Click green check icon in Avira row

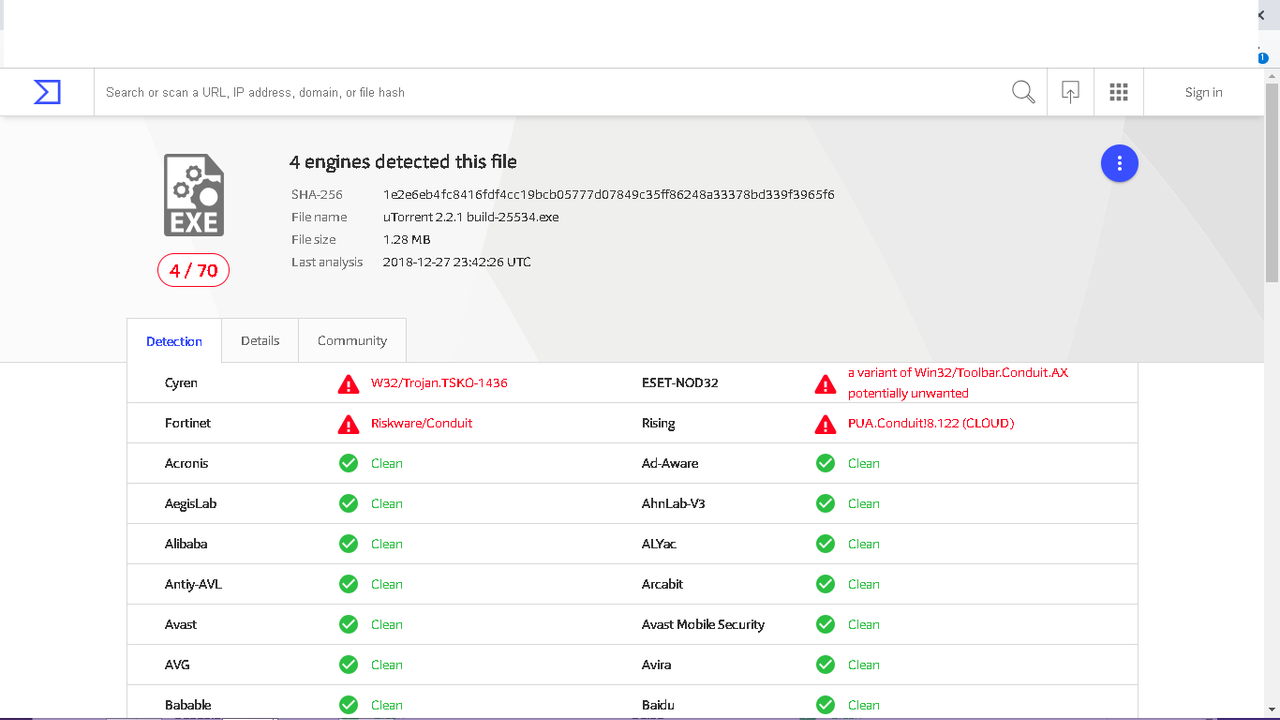[825, 664]
